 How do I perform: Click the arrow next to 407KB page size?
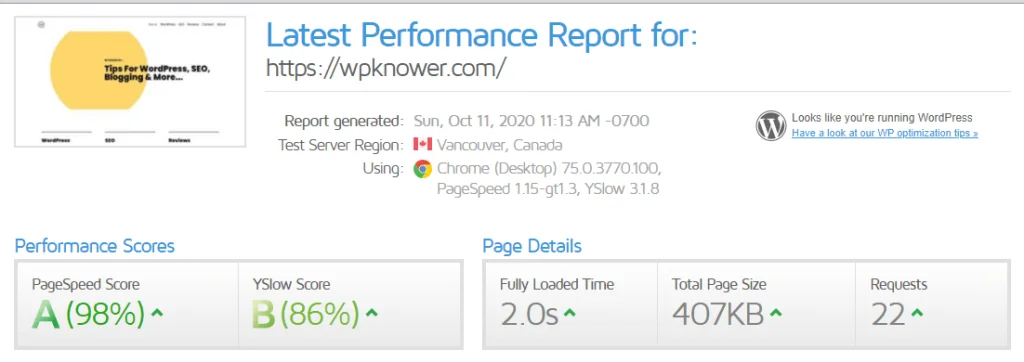pos(775,313)
